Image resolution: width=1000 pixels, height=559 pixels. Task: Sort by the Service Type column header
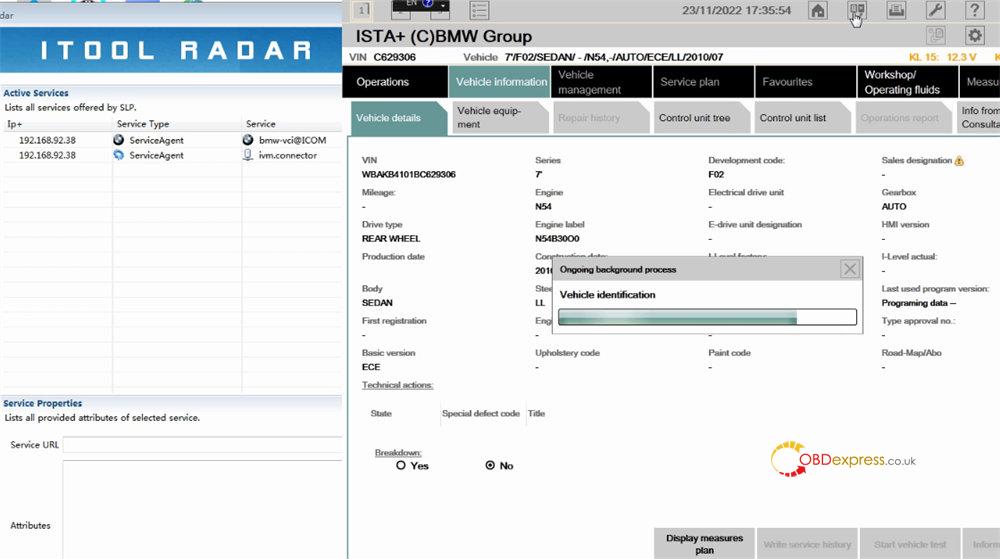click(177, 124)
